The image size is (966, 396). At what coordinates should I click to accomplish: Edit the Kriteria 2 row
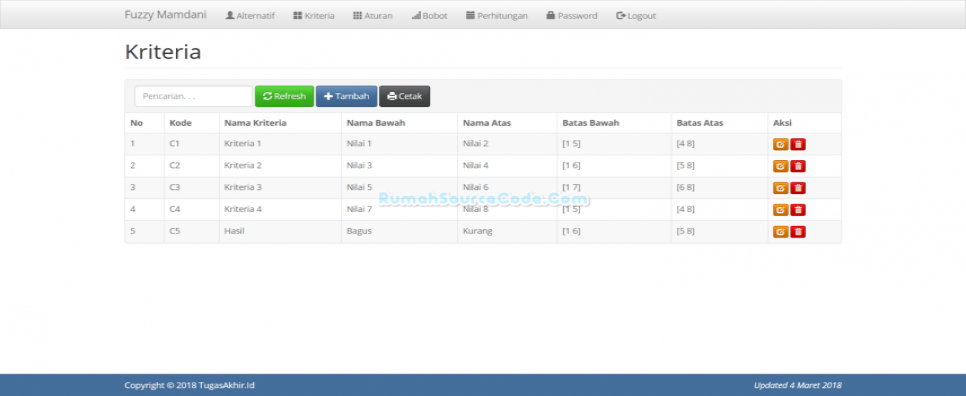[x=781, y=166]
